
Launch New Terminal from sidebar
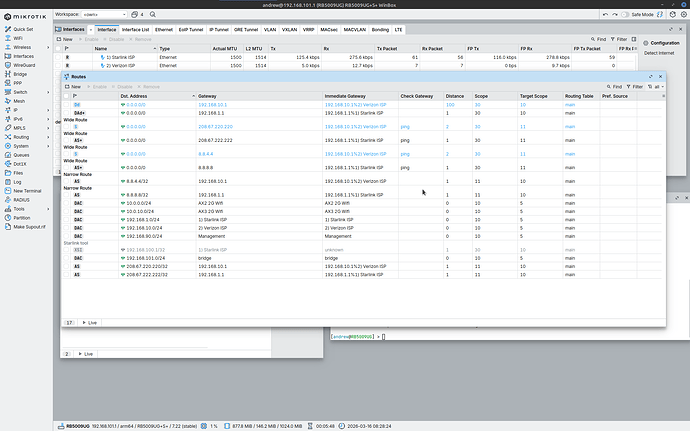[x=27, y=191]
